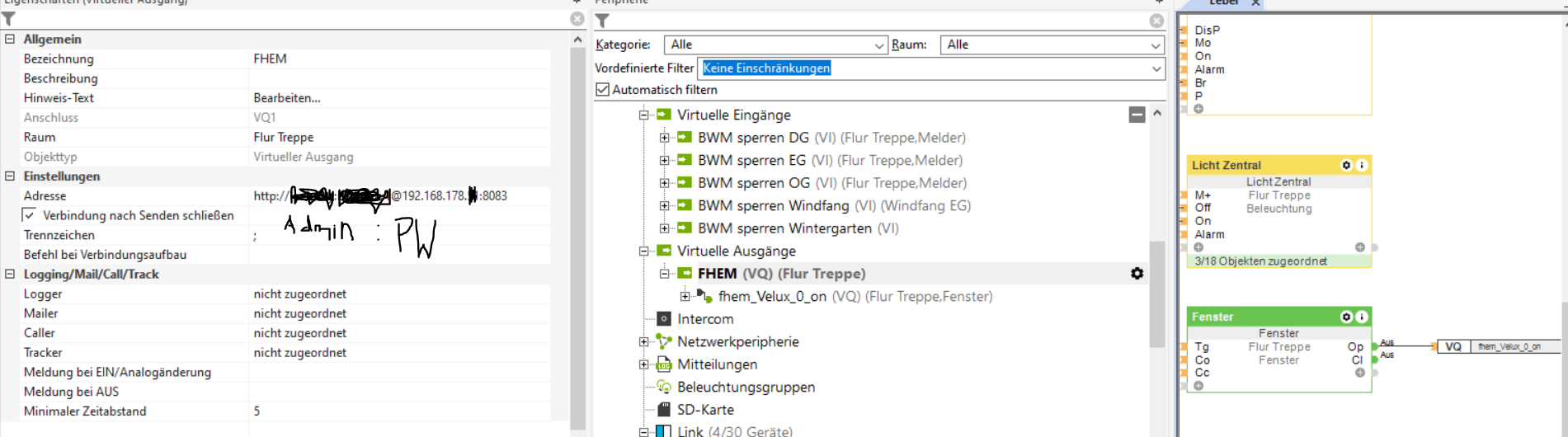Screen dimensions: 1568x437
Task: Click the BWM sperren OG input icon
Action: tap(685, 182)
